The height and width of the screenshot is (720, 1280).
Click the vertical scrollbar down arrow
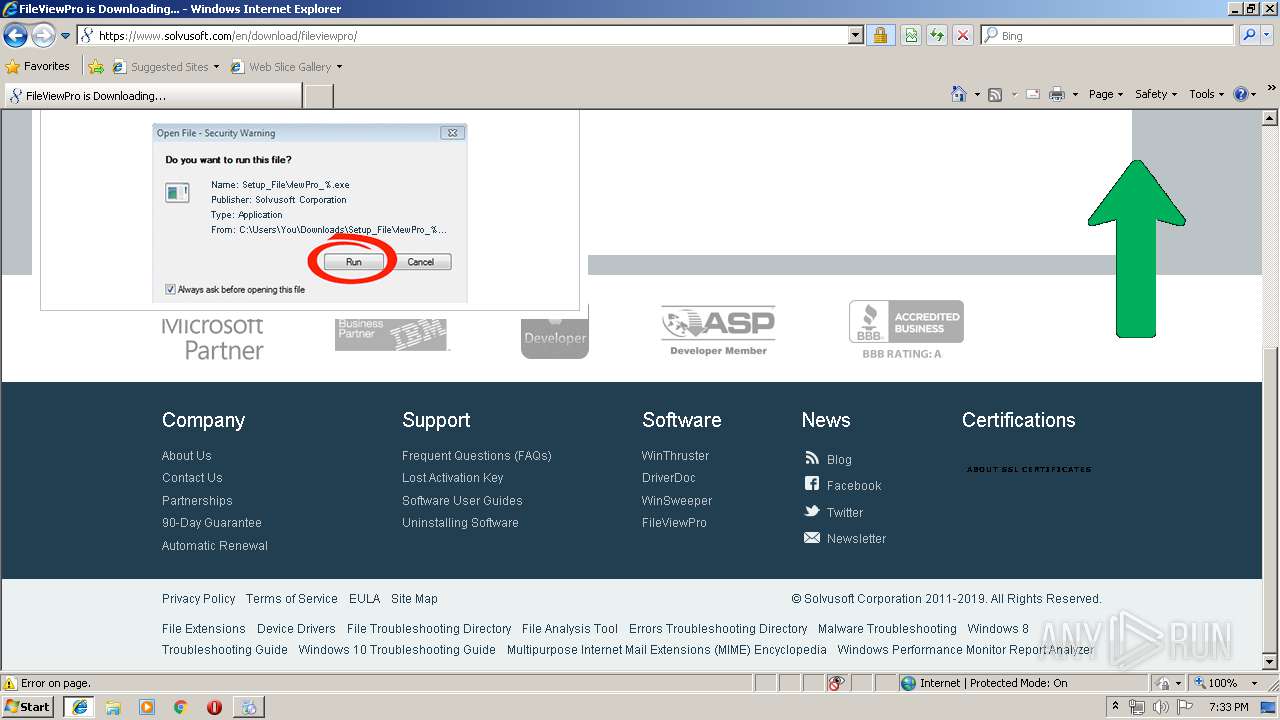tap(1270, 662)
